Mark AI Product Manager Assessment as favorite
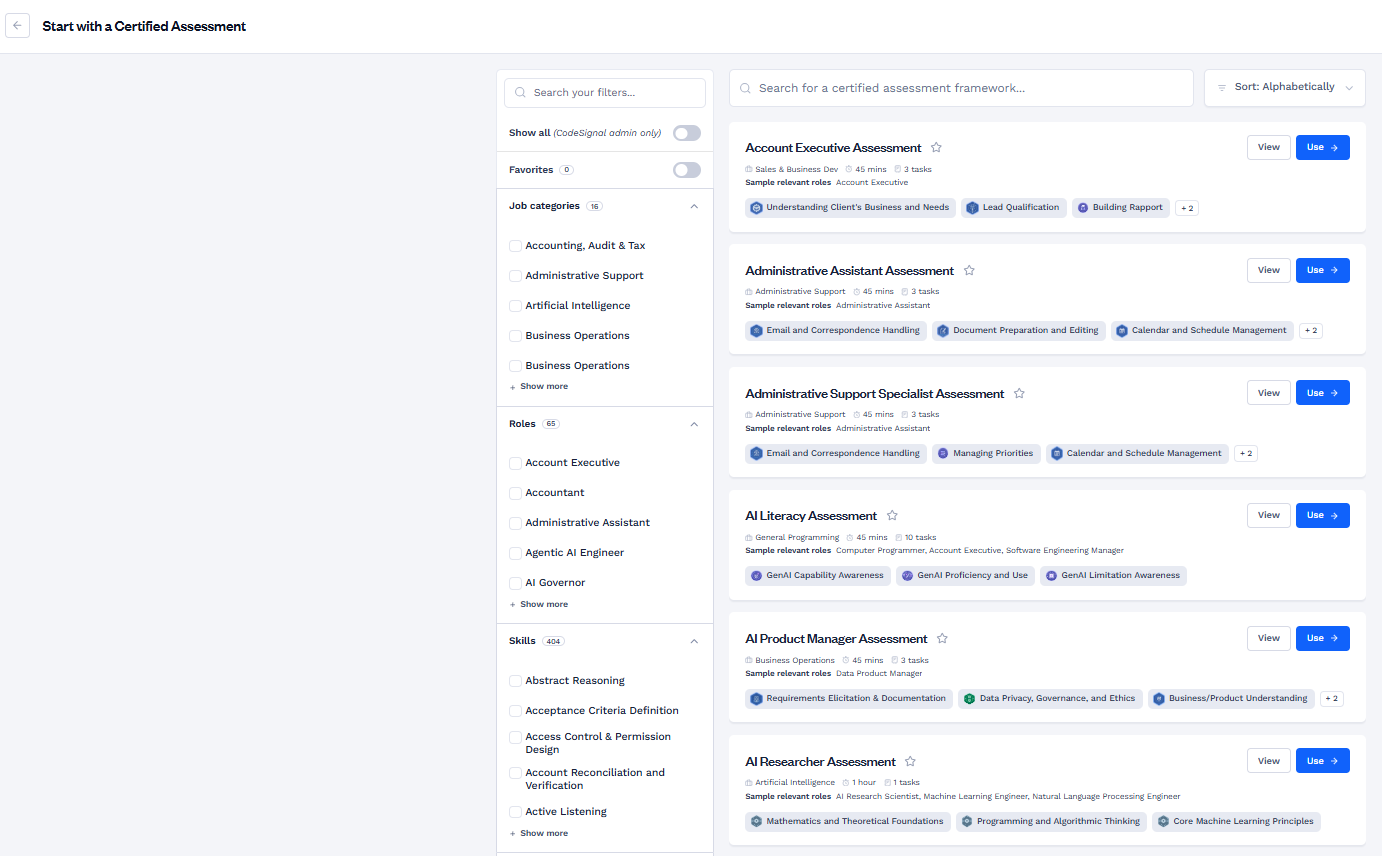This screenshot has width=1382, height=856. click(942, 639)
